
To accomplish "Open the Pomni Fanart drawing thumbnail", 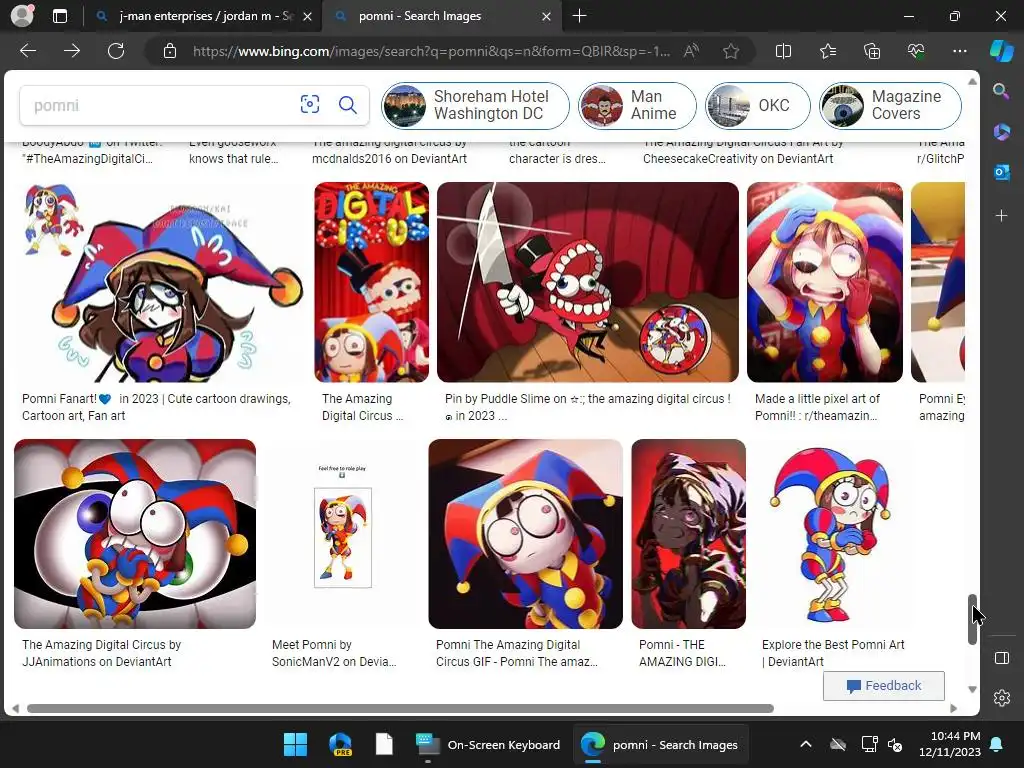I will 159,282.
